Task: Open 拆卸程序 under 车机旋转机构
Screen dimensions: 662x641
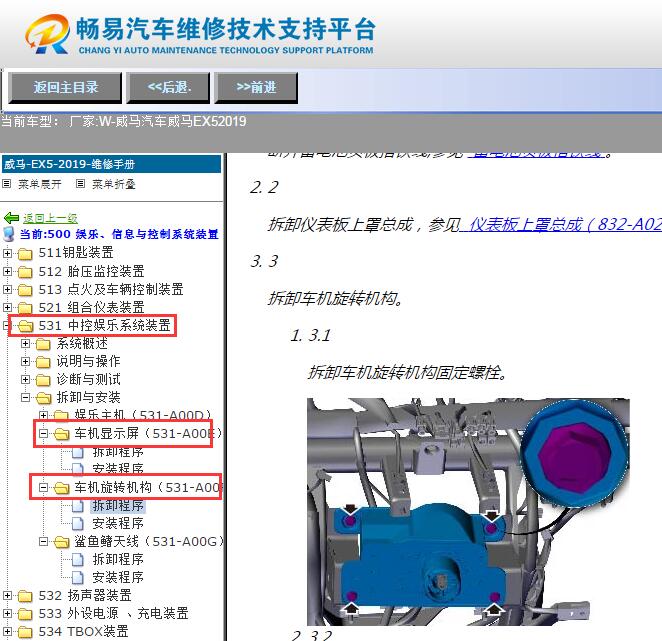Action: click(118, 506)
